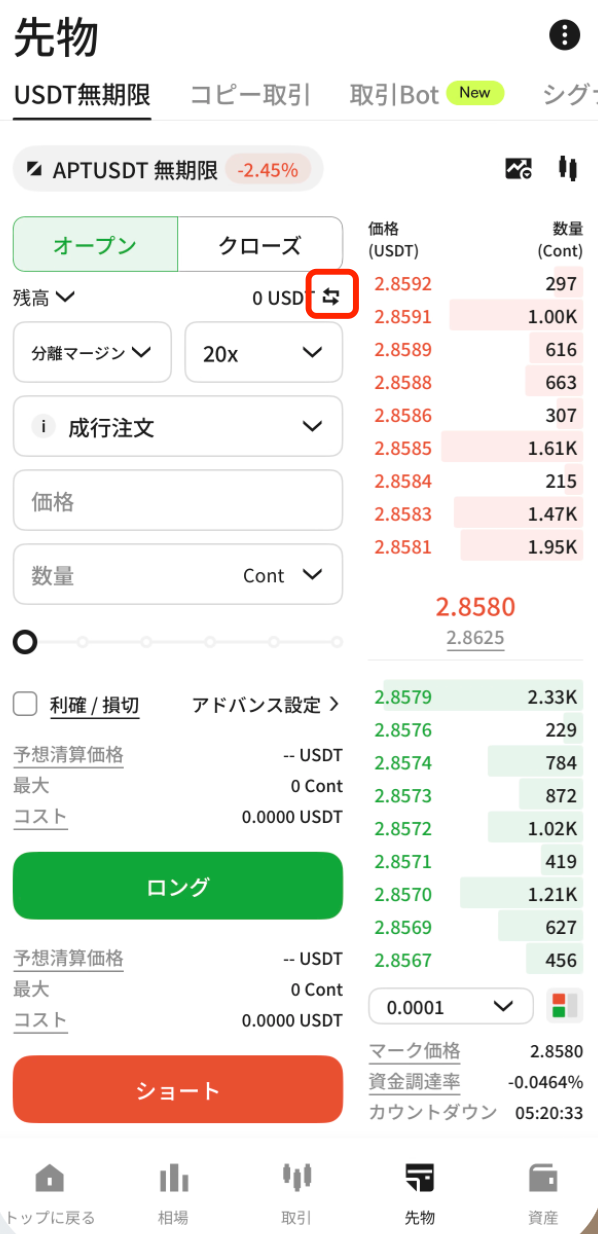Click the info icon beside 成行注文
598x1234 pixels.
[43, 427]
